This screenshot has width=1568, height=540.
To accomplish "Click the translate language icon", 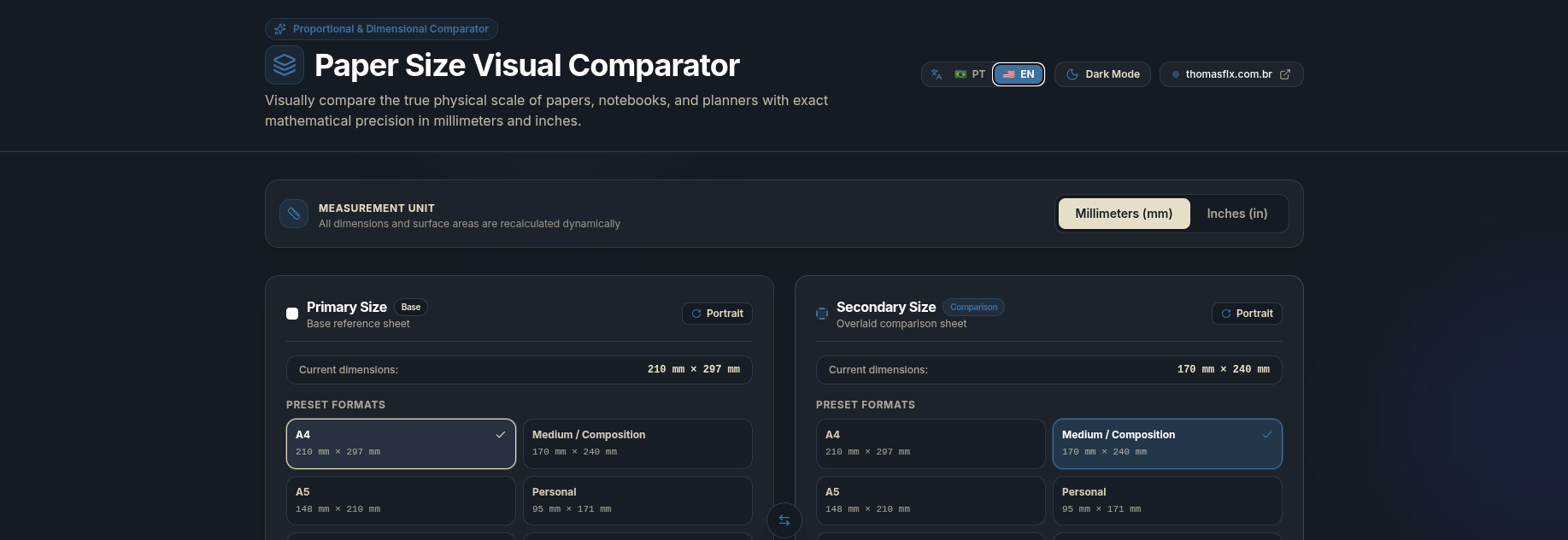I will click(x=937, y=74).
